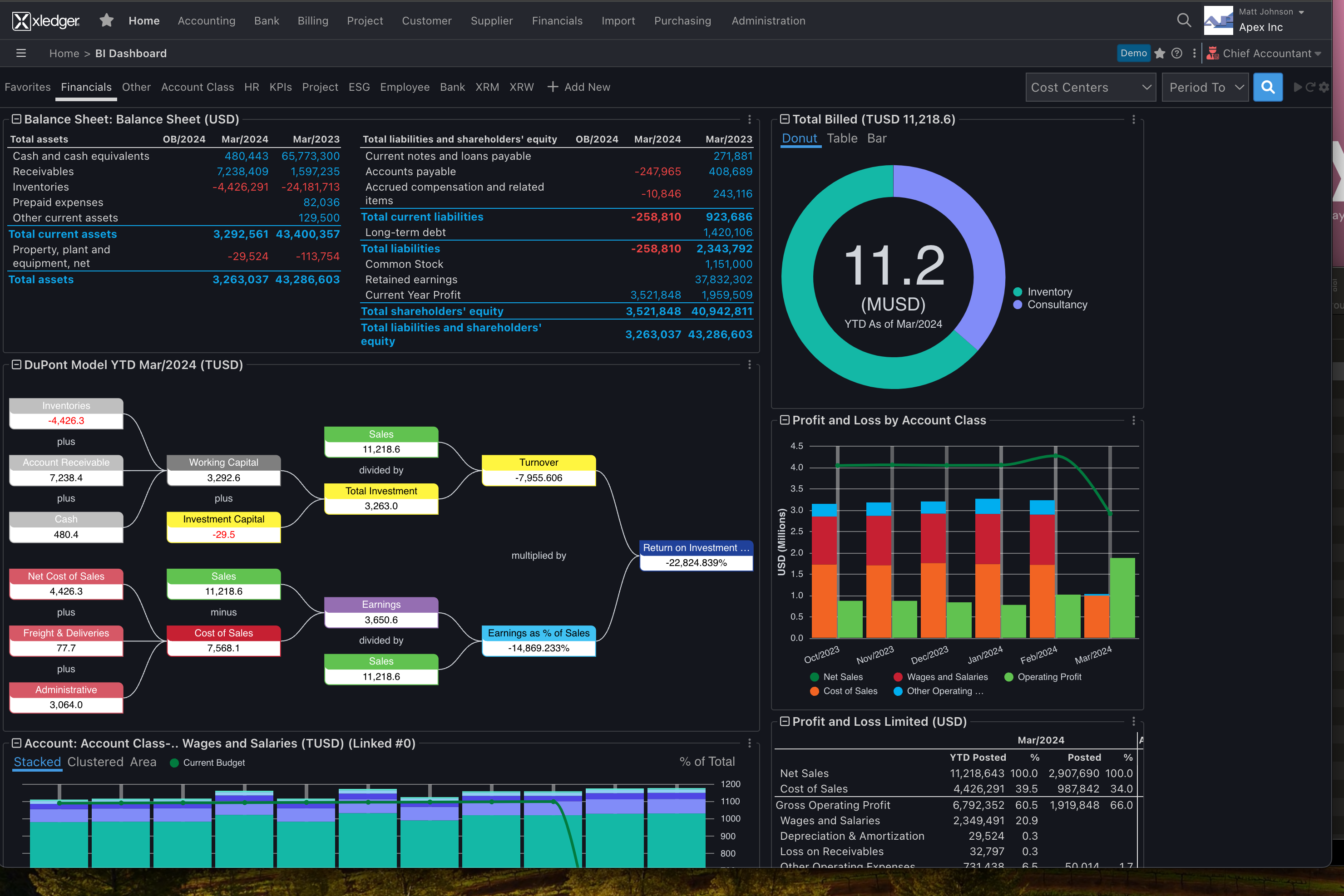This screenshot has width=1344, height=896.
Task: Switch the Wages chart to Clustered view
Action: tap(95, 762)
